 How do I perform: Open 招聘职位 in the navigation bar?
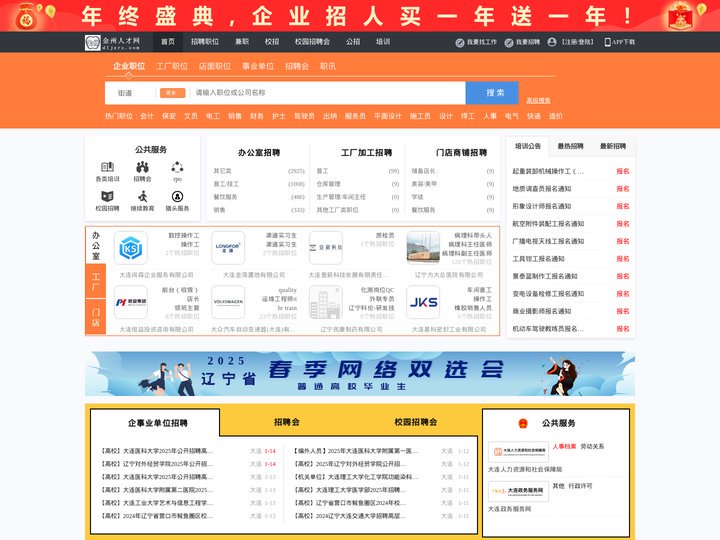[205, 42]
